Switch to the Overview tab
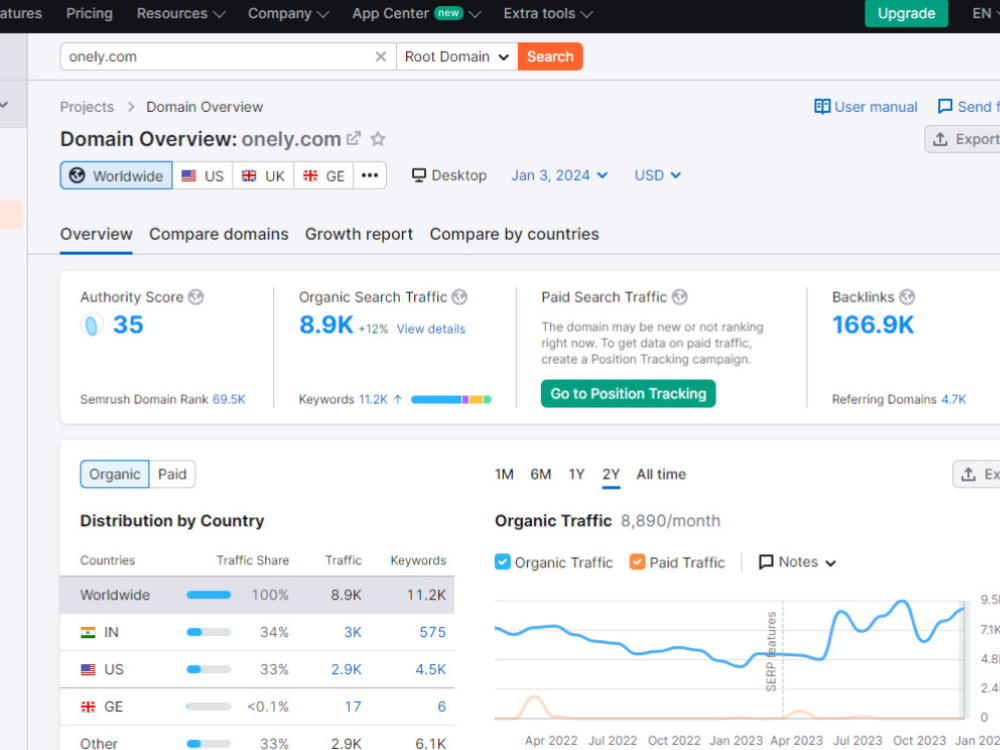Image resolution: width=1000 pixels, height=750 pixels. [x=96, y=234]
